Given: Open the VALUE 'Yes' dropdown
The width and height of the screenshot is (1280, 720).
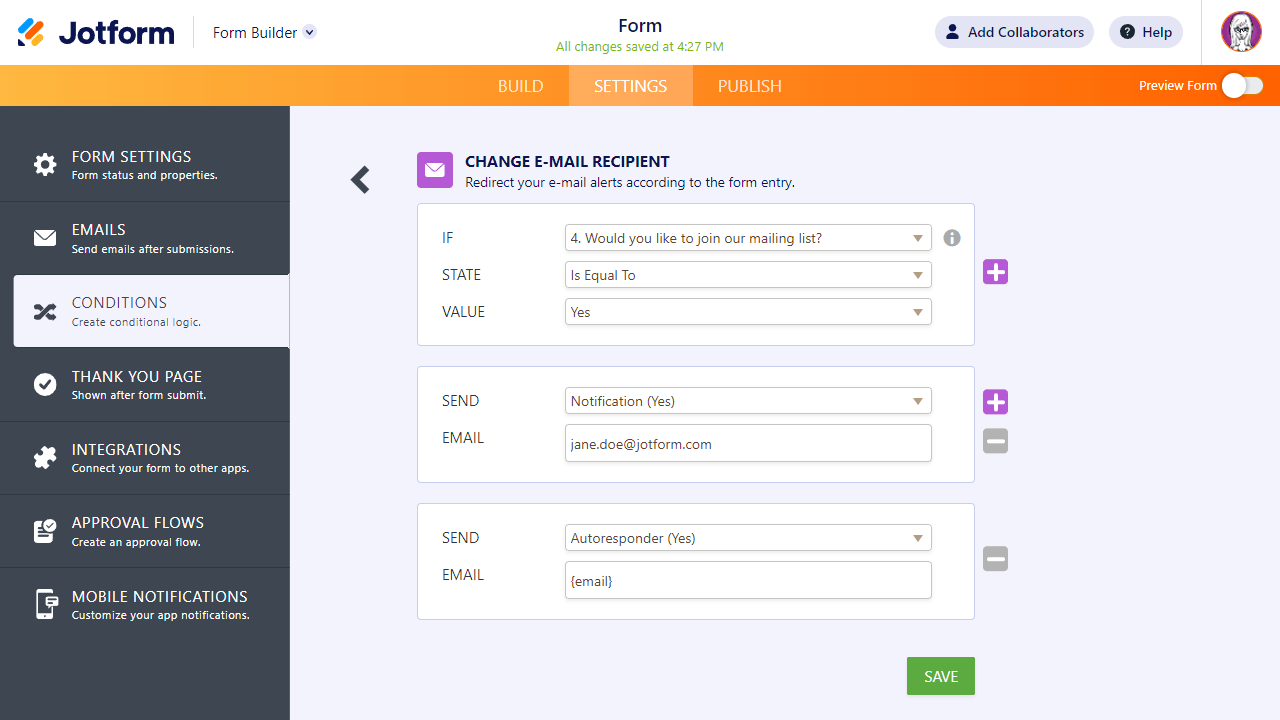Looking at the screenshot, I should (748, 312).
